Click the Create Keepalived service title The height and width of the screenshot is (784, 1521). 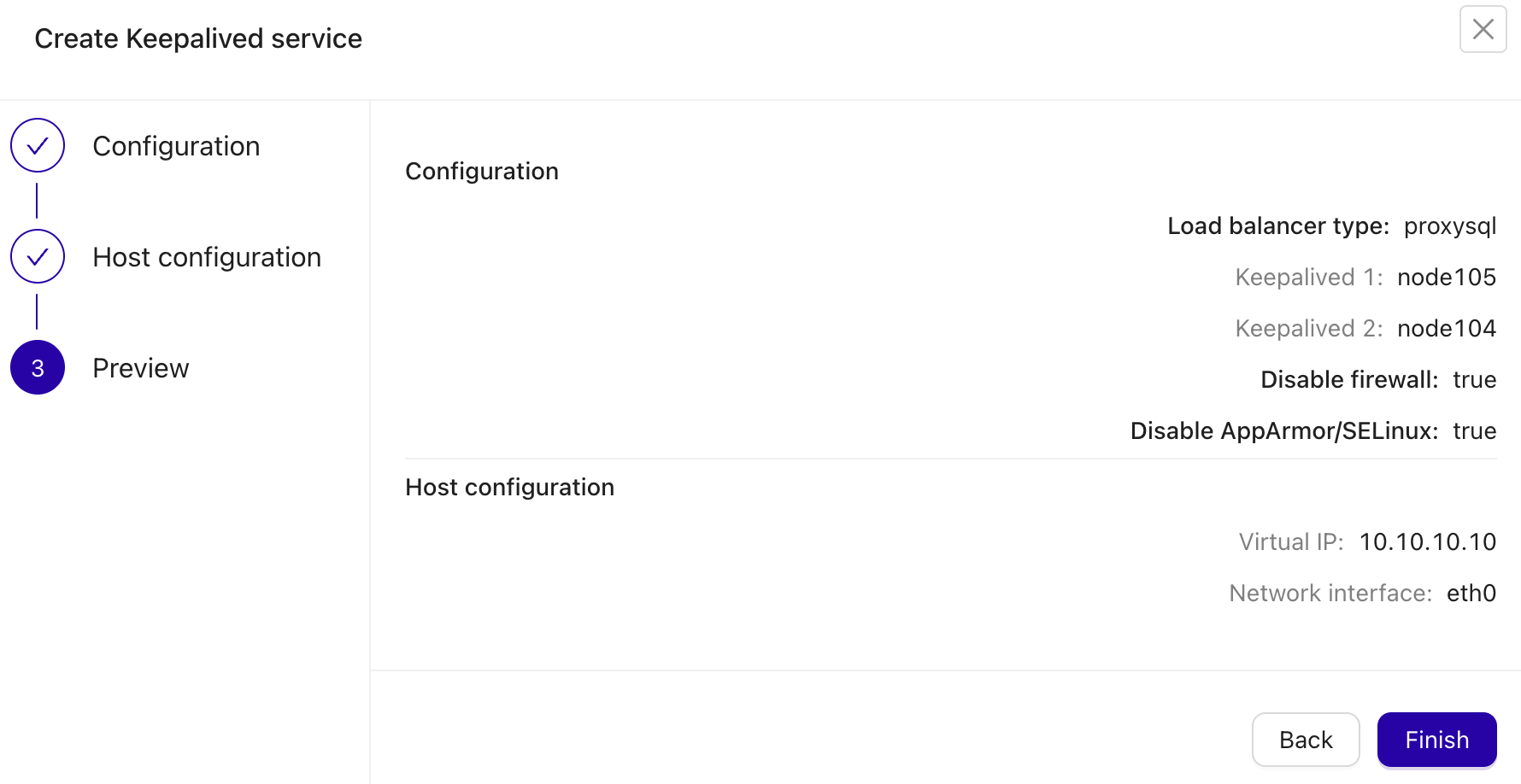[198, 38]
